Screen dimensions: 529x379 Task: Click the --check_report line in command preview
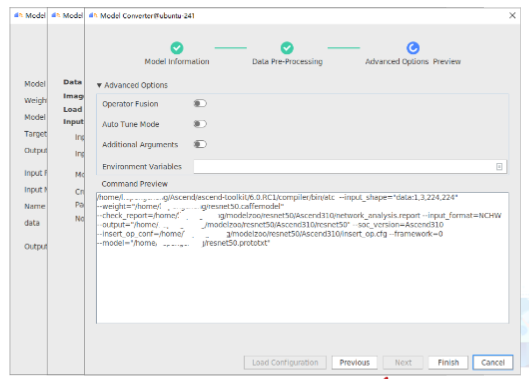[299, 215]
